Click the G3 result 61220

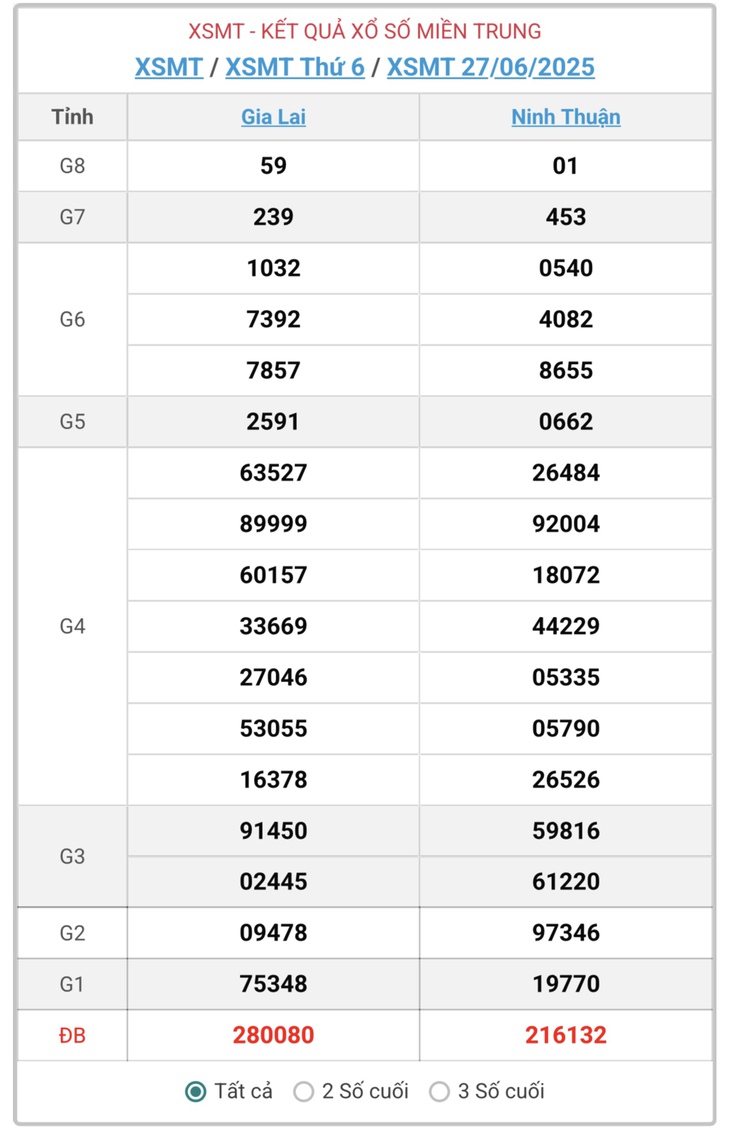tap(566, 881)
